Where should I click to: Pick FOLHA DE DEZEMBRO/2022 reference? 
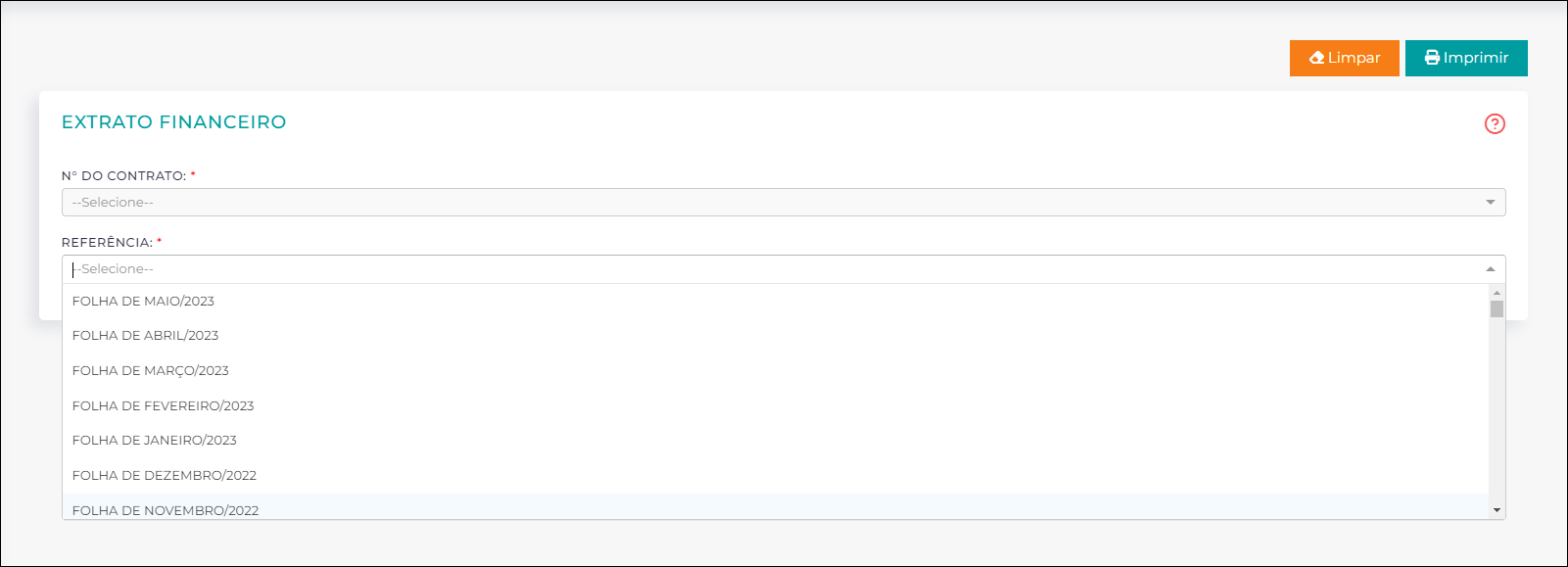[x=776, y=475]
